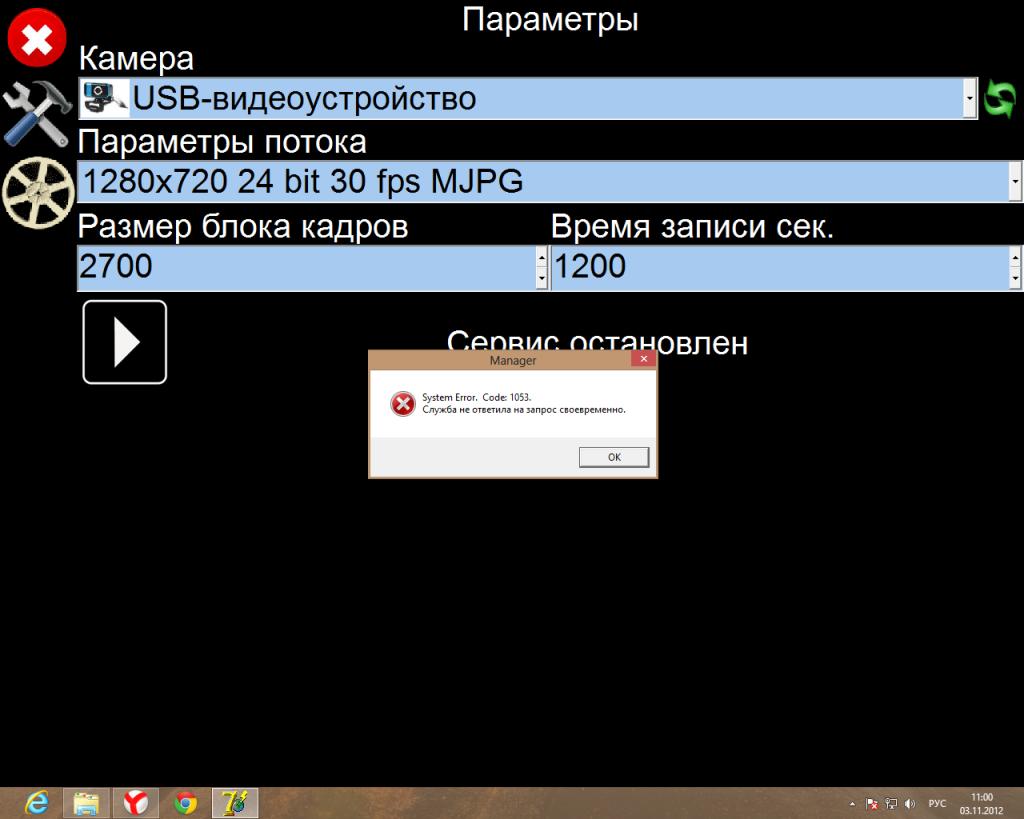Open network tray icon

point(891,804)
